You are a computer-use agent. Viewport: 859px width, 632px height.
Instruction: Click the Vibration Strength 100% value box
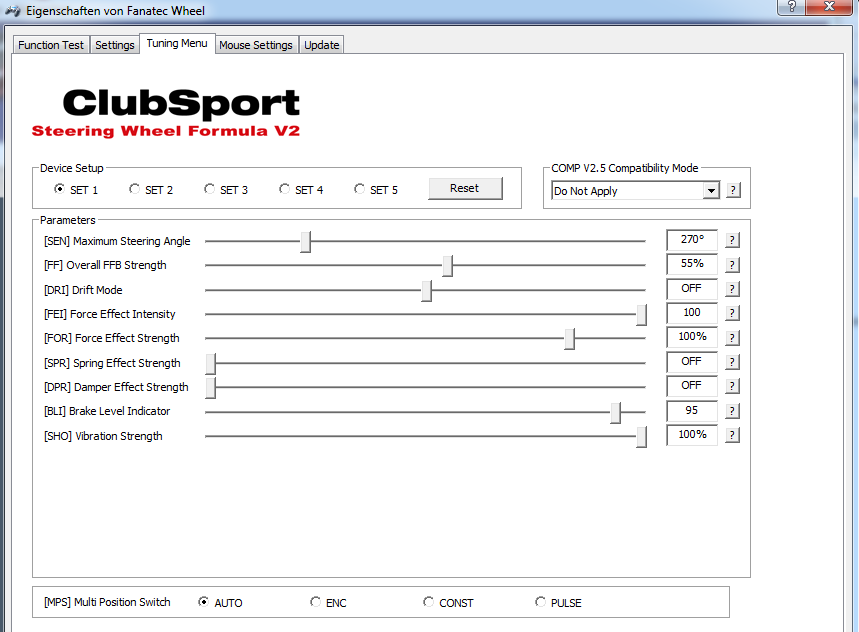(692, 435)
